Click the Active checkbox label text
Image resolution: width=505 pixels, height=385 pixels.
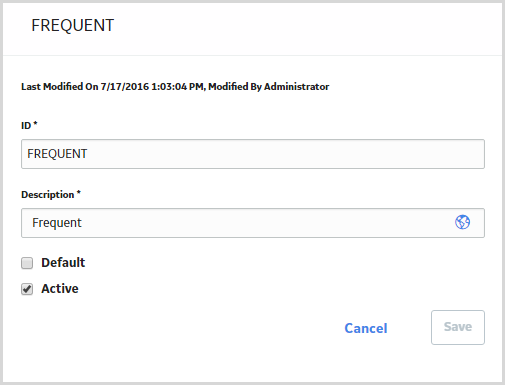[x=60, y=289]
